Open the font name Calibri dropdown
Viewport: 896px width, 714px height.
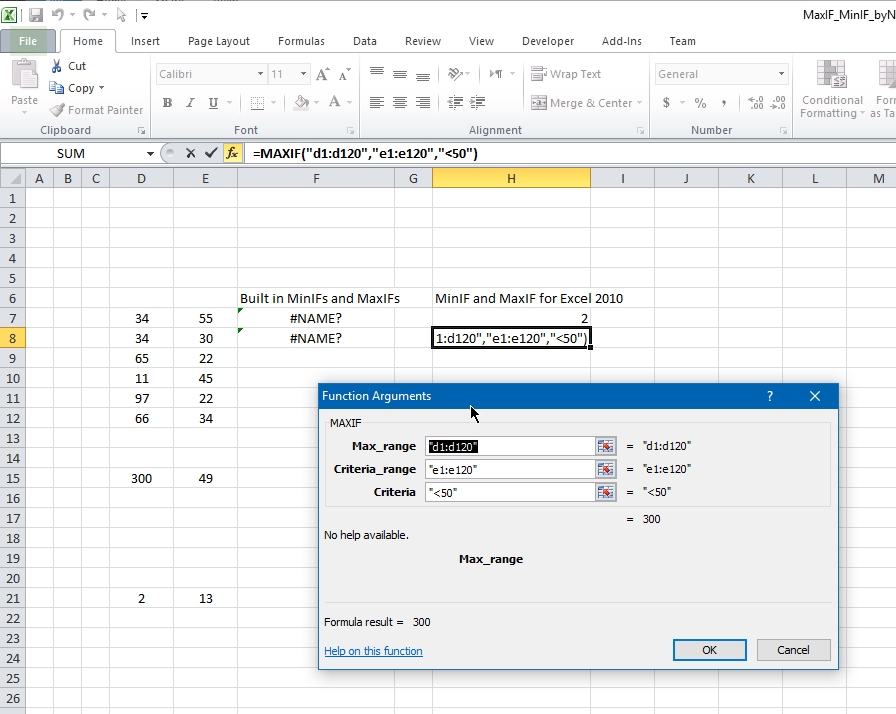point(260,74)
